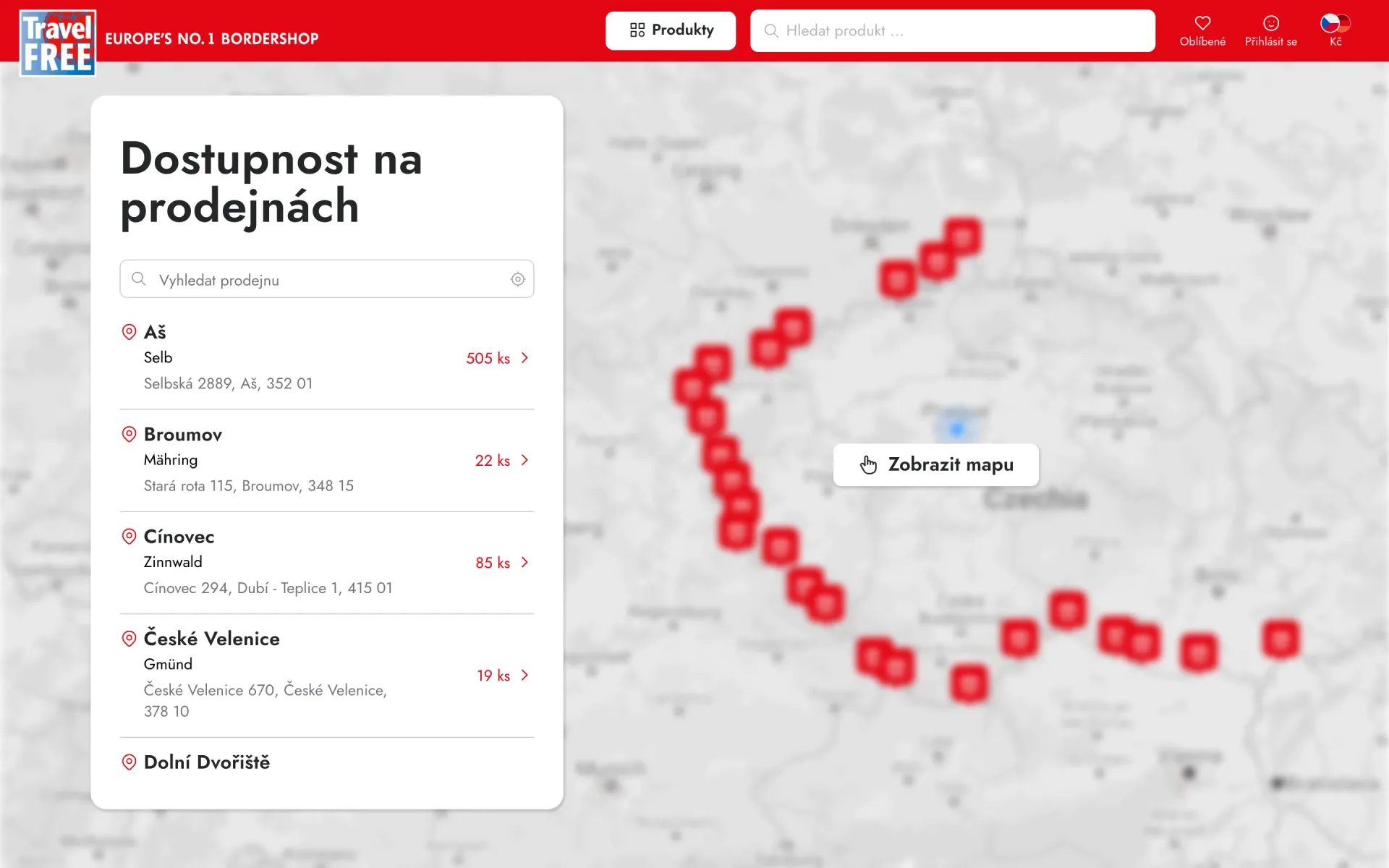Screen dimensions: 1389x868
Task: Focus the Hledat produkt search field
Action: click(x=952, y=30)
